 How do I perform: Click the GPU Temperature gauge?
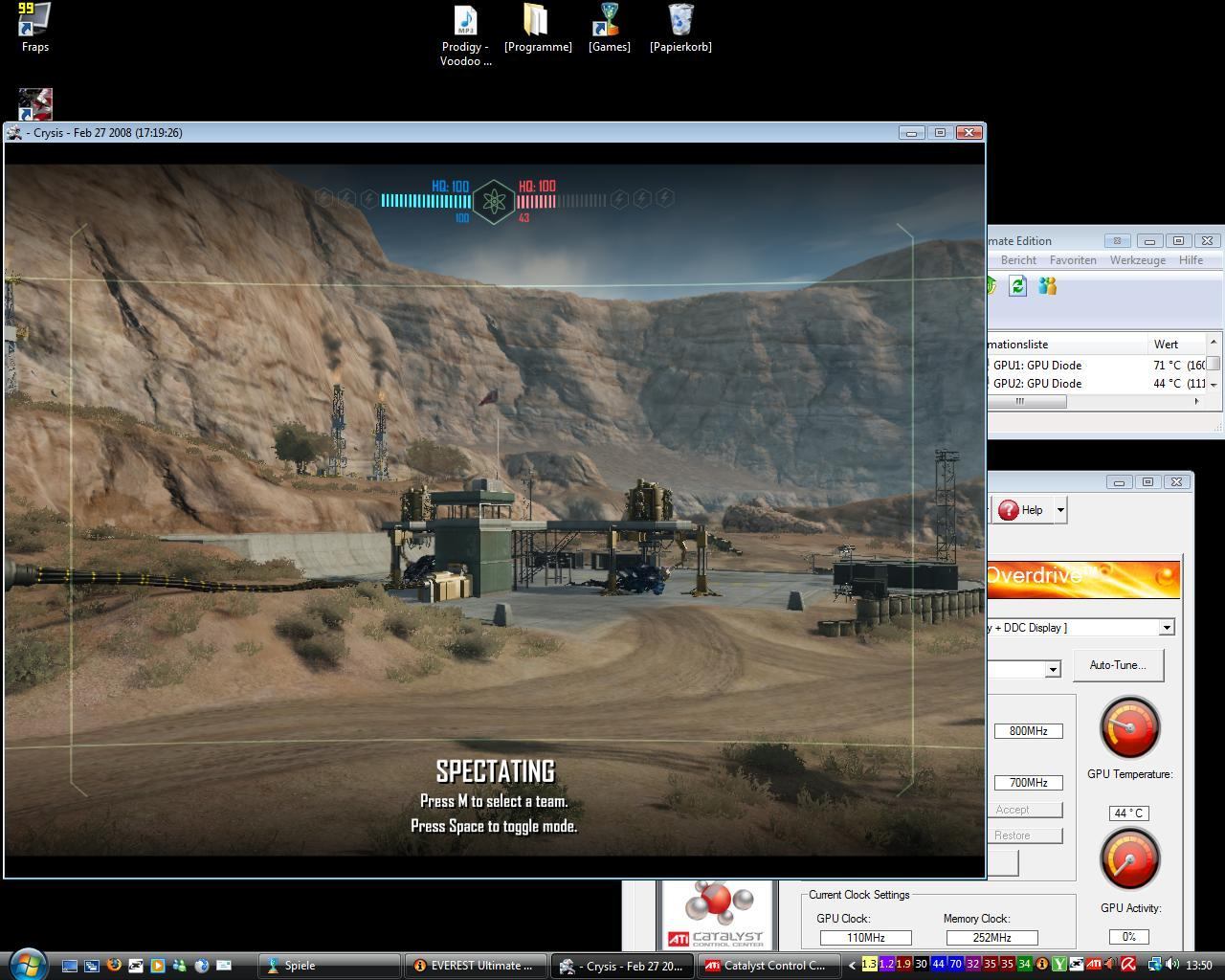click(1129, 727)
